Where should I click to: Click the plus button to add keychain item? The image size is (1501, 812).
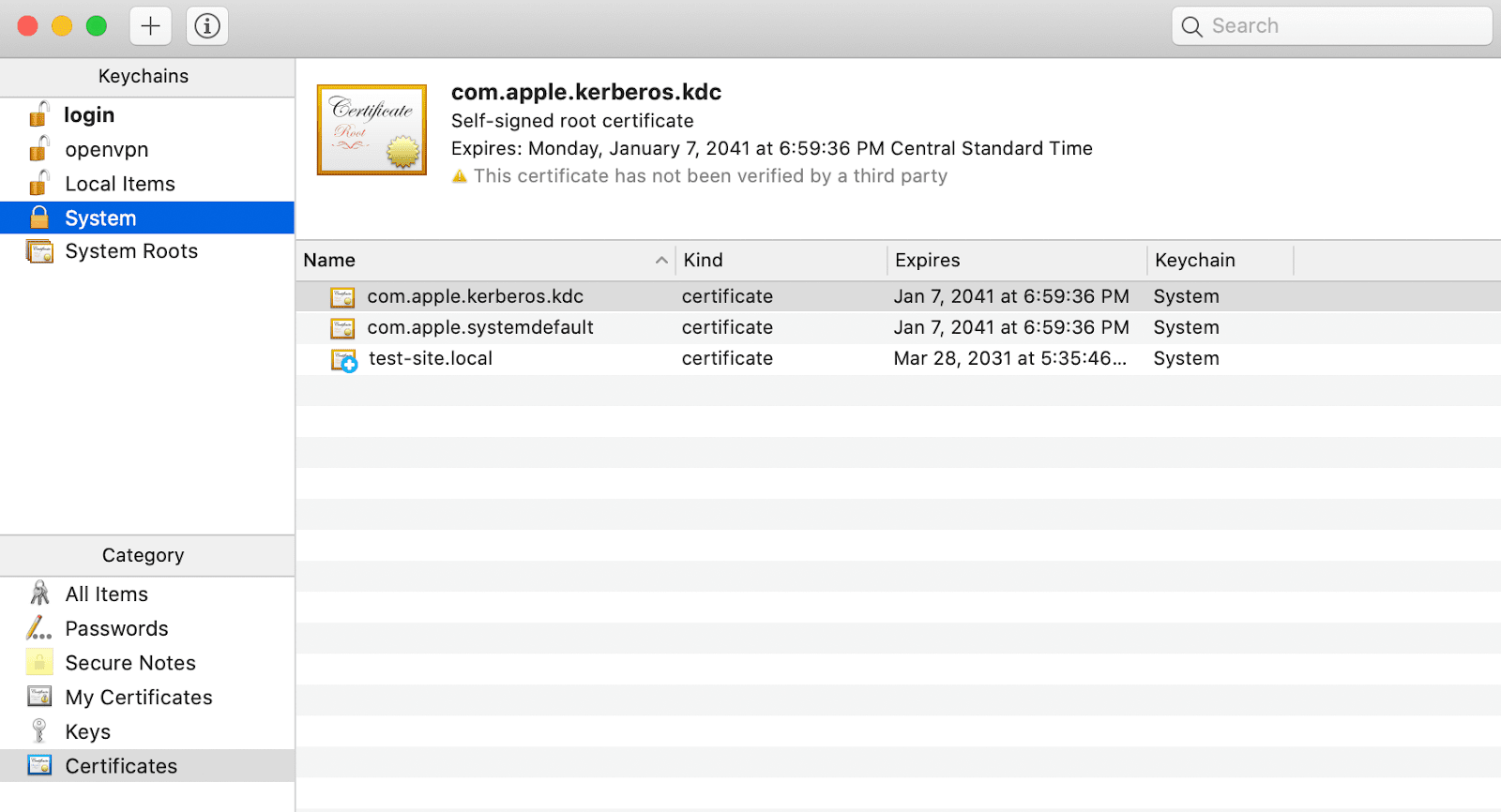(150, 26)
